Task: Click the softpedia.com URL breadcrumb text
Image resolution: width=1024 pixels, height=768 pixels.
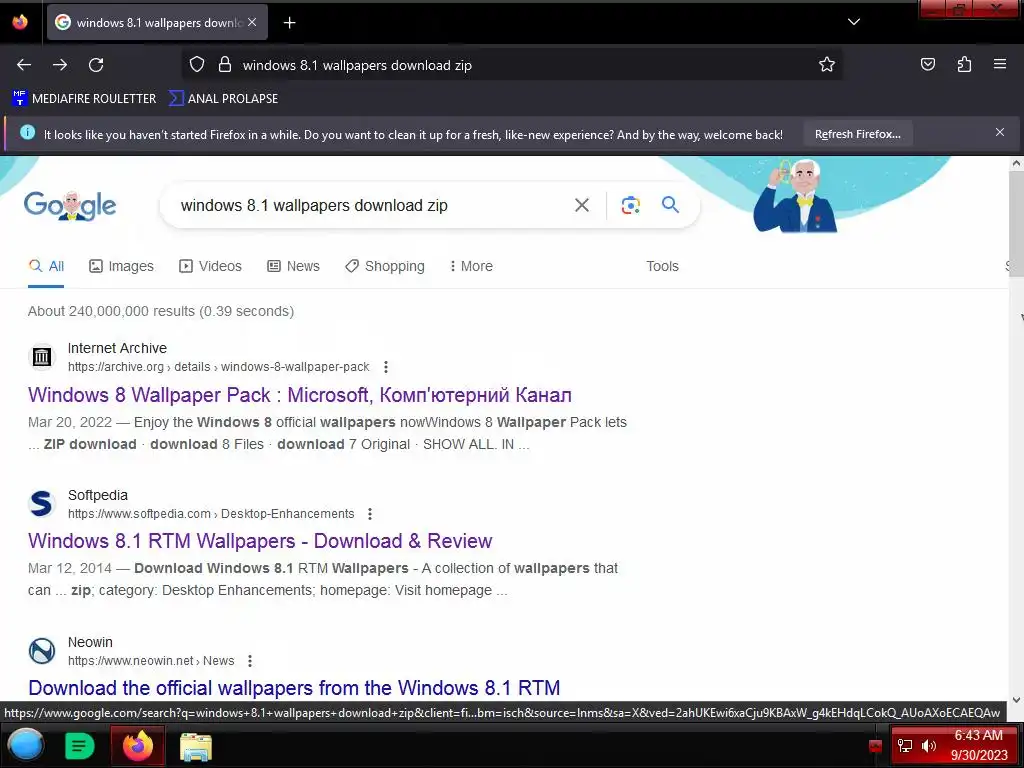Action: click(x=211, y=514)
